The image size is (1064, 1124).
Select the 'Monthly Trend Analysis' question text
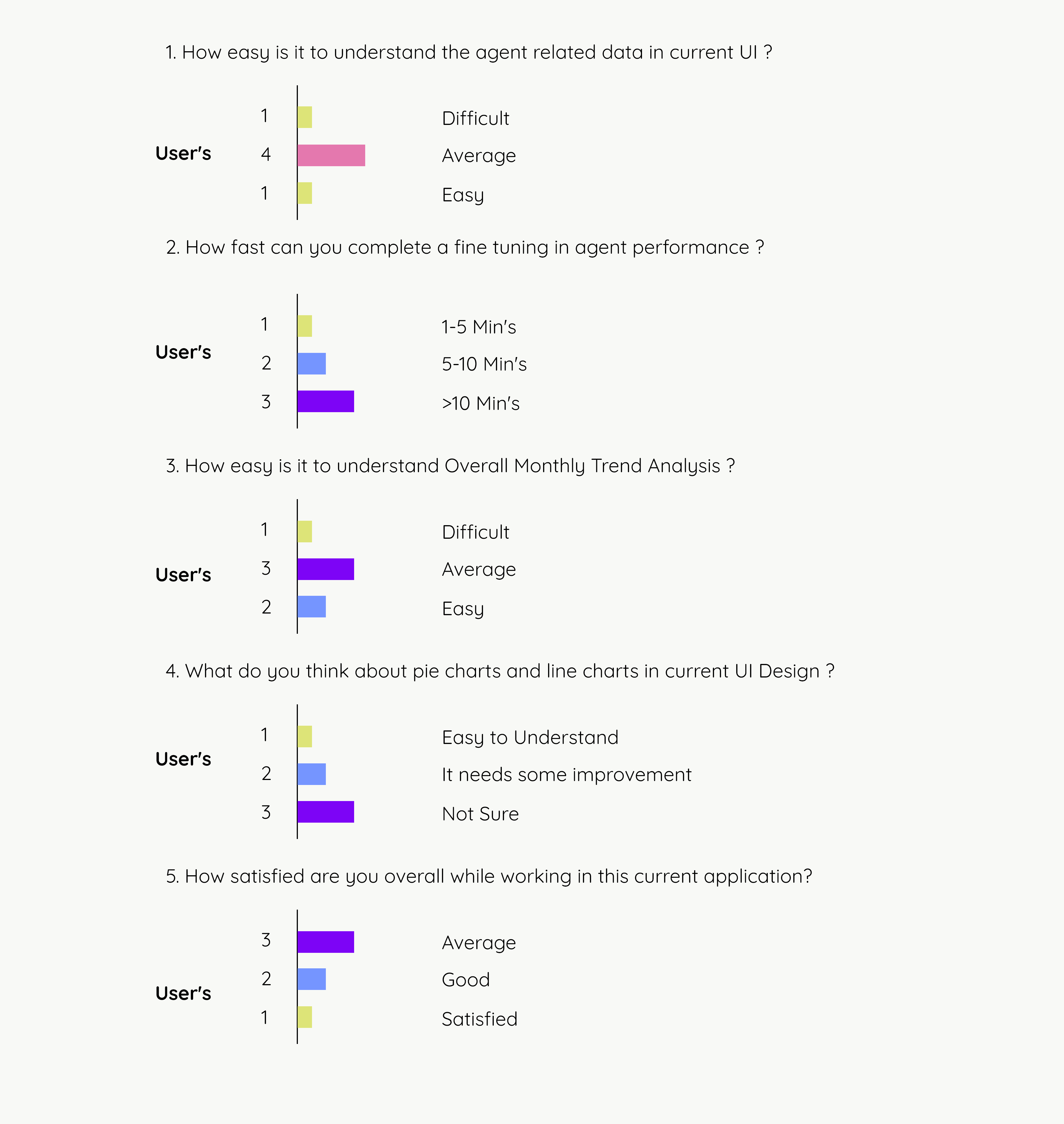pos(450,466)
